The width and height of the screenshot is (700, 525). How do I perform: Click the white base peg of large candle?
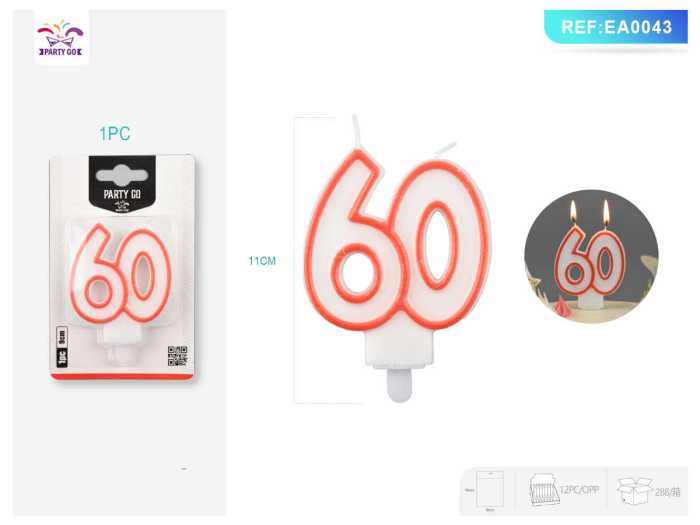coord(400,385)
